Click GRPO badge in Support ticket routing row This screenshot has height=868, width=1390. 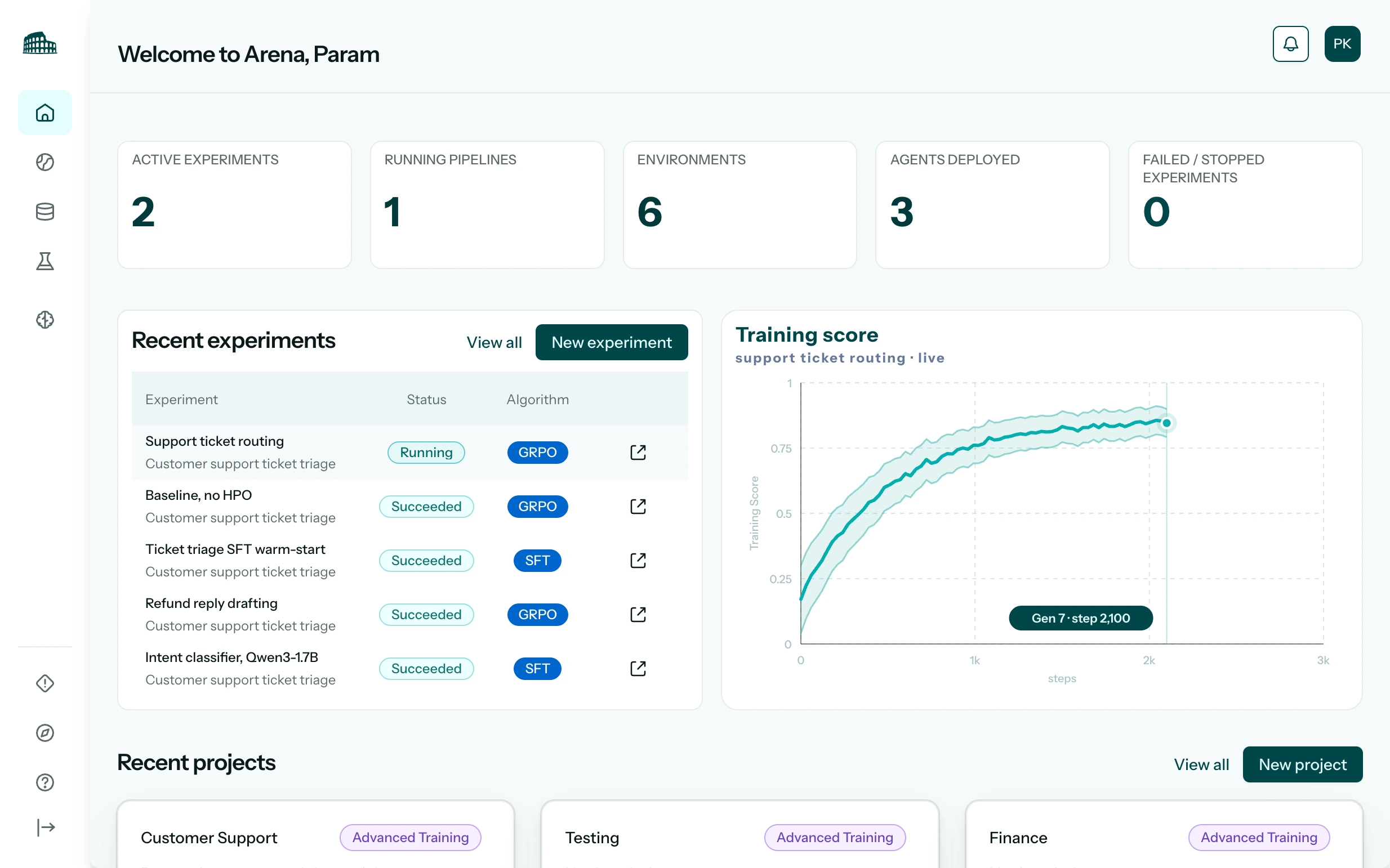point(538,453)
